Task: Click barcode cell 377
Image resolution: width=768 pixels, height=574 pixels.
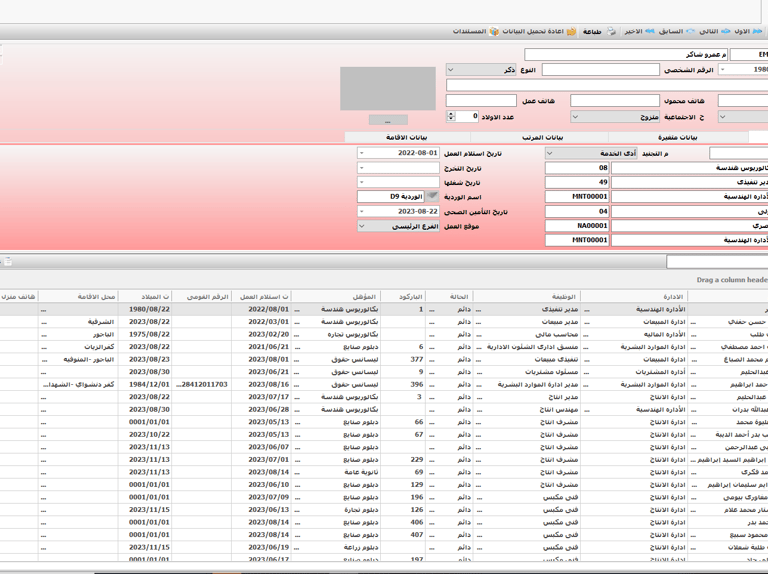Action: click(x=403, y=359)
